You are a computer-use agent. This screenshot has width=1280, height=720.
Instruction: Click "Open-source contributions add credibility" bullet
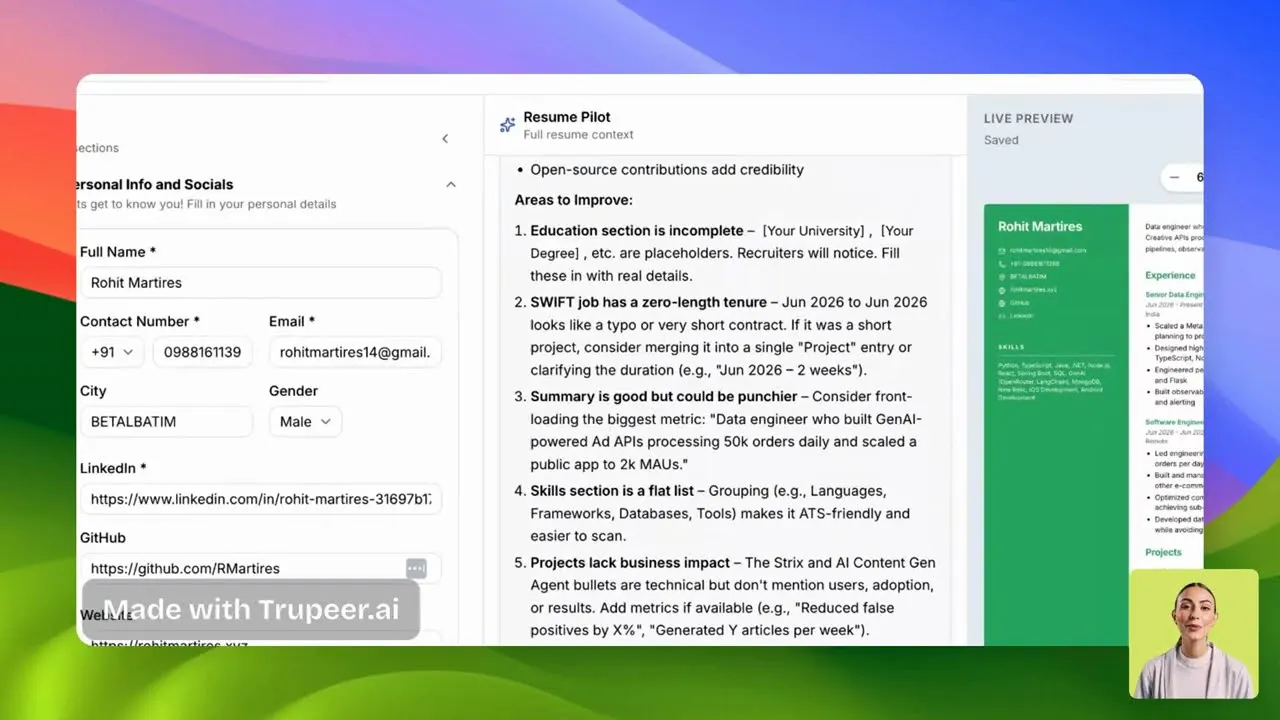(667, 170)
